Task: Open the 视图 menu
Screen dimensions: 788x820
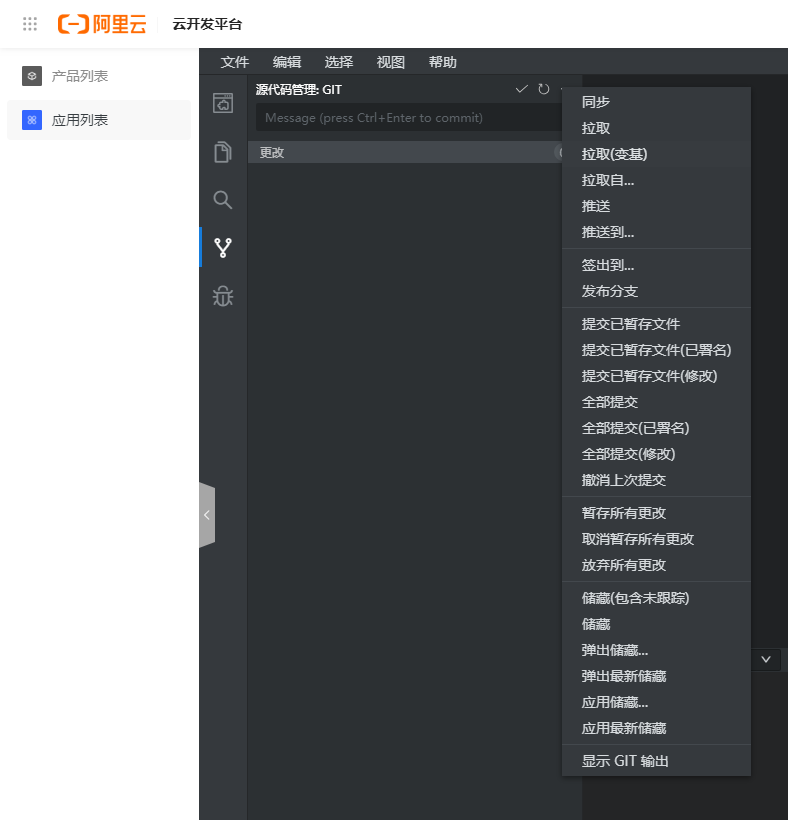Action: [x=391, y=62]
